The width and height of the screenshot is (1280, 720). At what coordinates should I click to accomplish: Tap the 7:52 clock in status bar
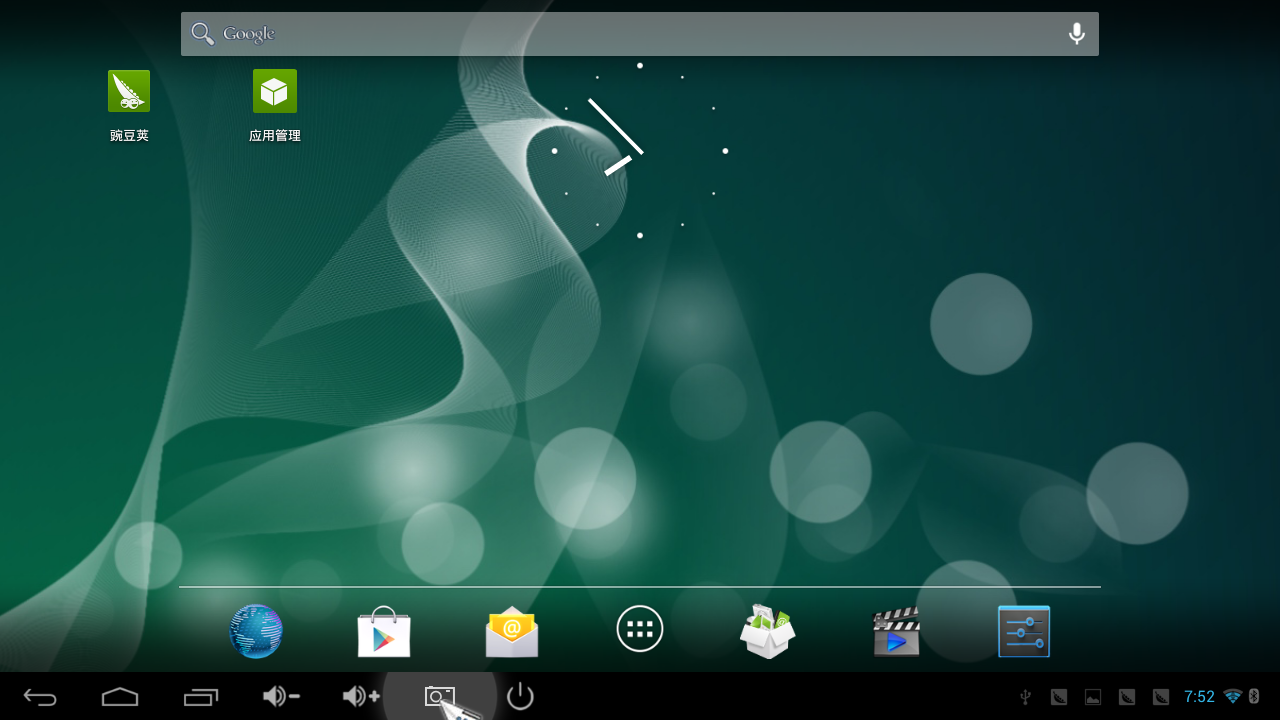coord(1199,697)
